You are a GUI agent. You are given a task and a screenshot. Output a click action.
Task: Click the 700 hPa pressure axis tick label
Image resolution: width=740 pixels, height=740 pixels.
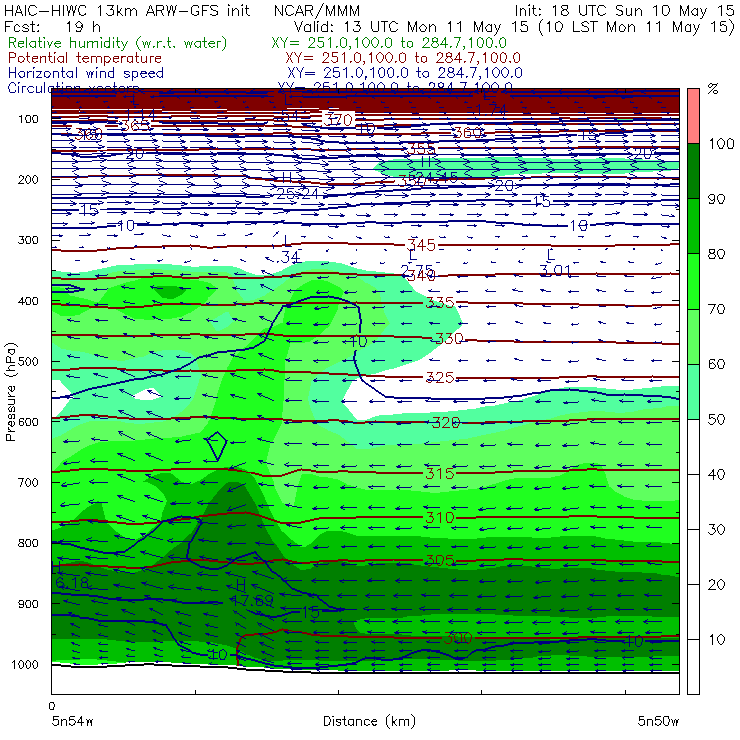(28, 482)
